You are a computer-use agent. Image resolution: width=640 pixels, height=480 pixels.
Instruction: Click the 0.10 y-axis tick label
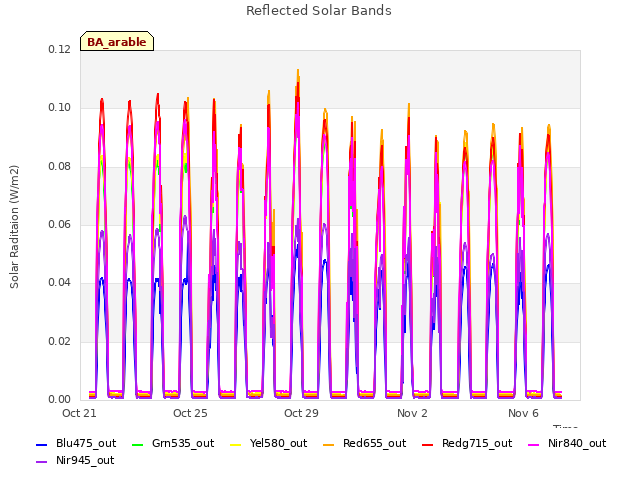tap(60, 108)
